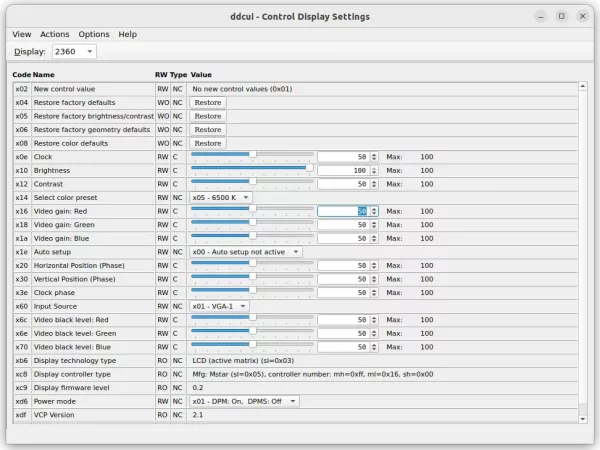Click the Video black level Green slider
Viewport: 600px width, 450px height.
(x=252, y=331)
